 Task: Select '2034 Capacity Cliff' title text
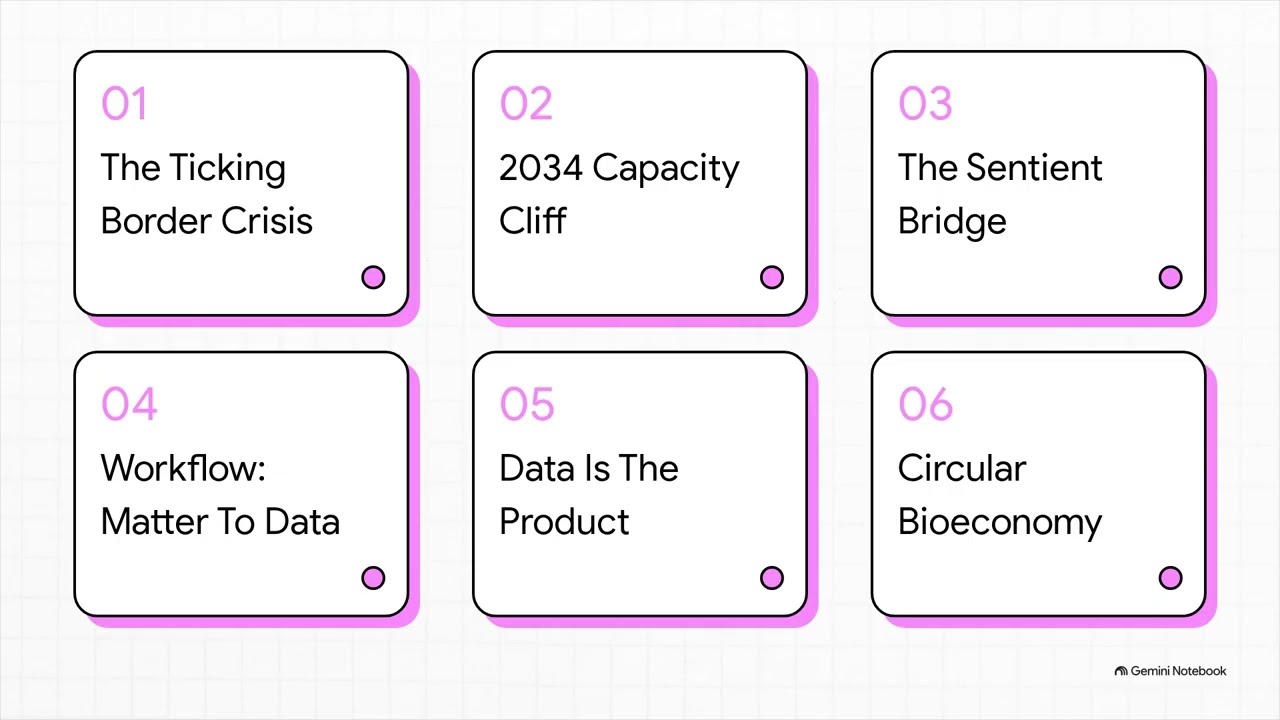pyautogui.click(x=619, y=194)
